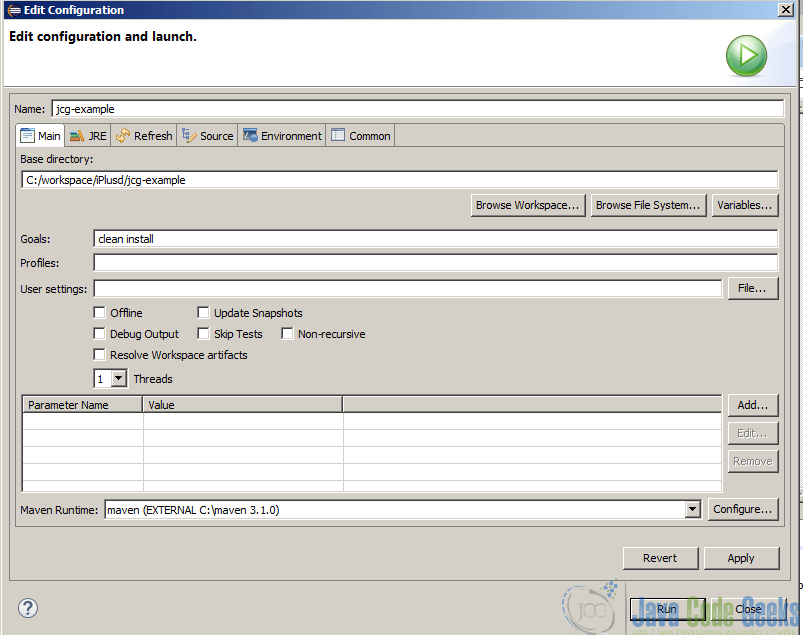This screenshot has height=635, width=803.
Task: Click File button next to User settings
Action: (755, 288)
